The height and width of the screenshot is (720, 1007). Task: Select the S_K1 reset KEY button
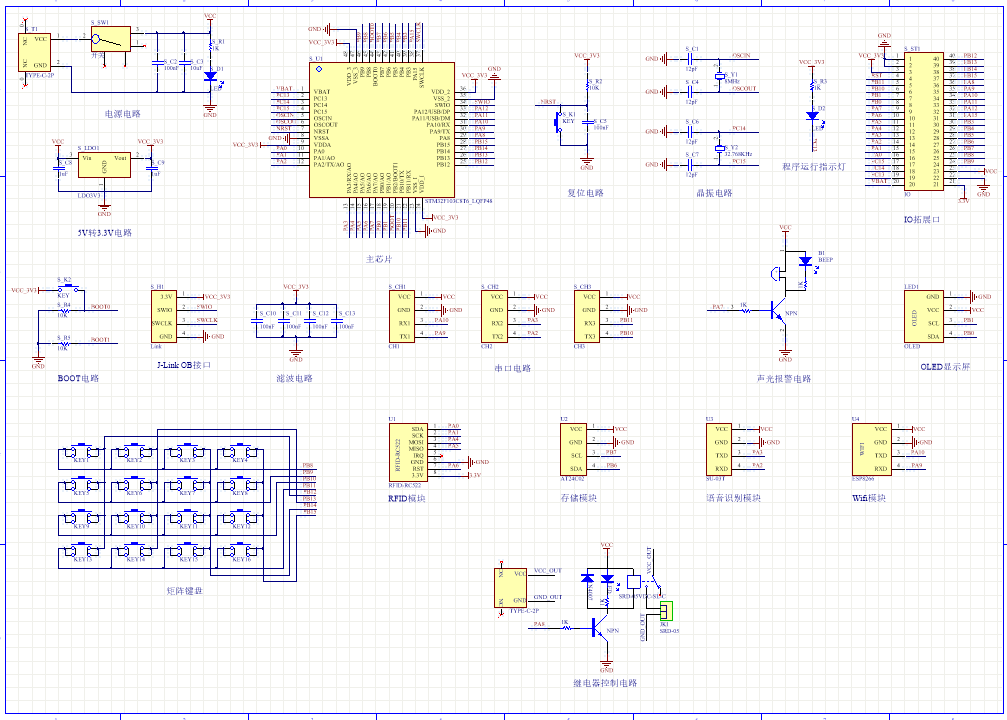558,121
